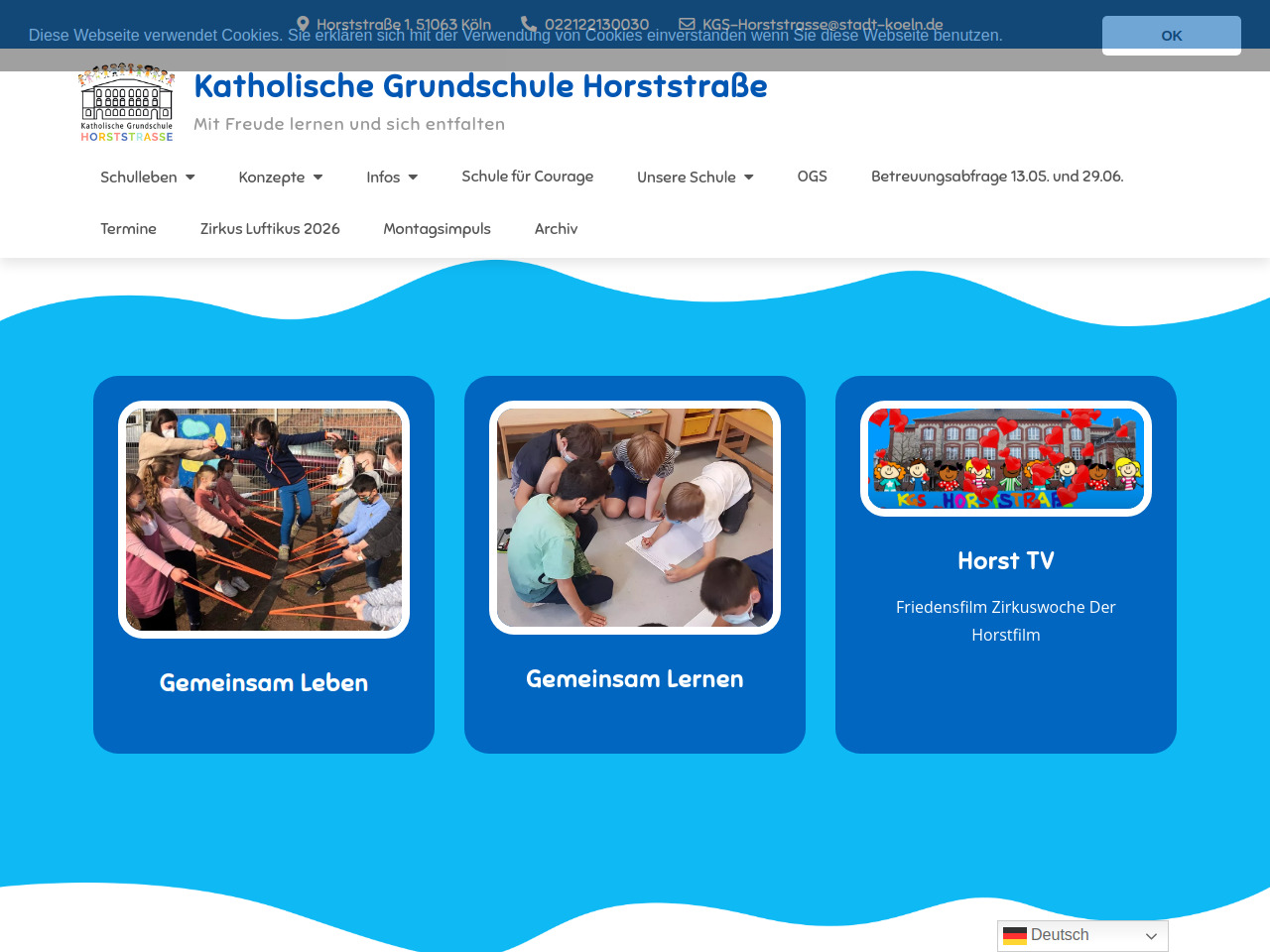The image size is (1270, 952).
Task: Click the phone icon beside the number
Action: click(x=529, y=24)
